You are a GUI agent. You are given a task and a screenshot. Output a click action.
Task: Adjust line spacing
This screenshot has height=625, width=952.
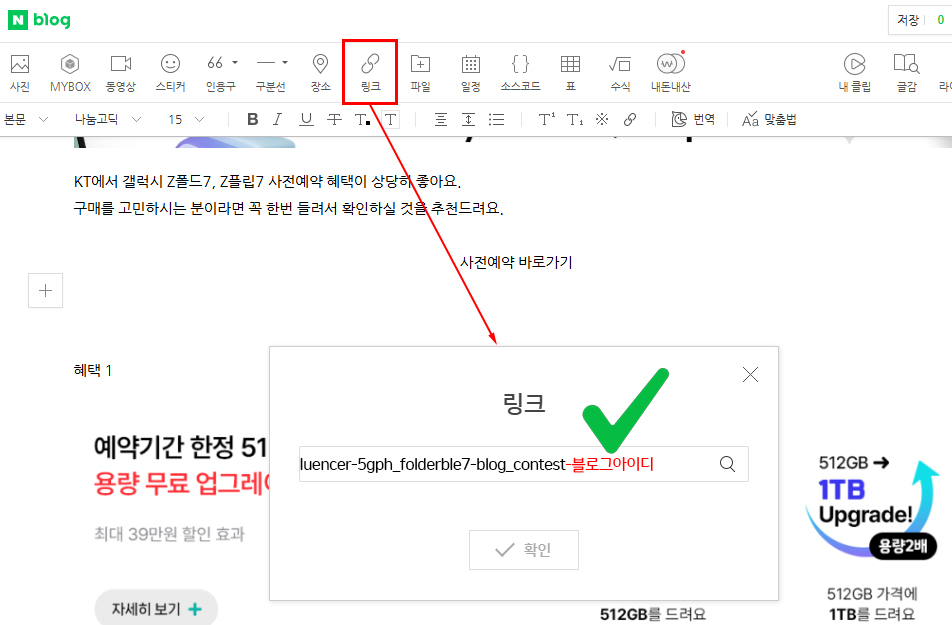pyautogui.click(x=468, y=120)
